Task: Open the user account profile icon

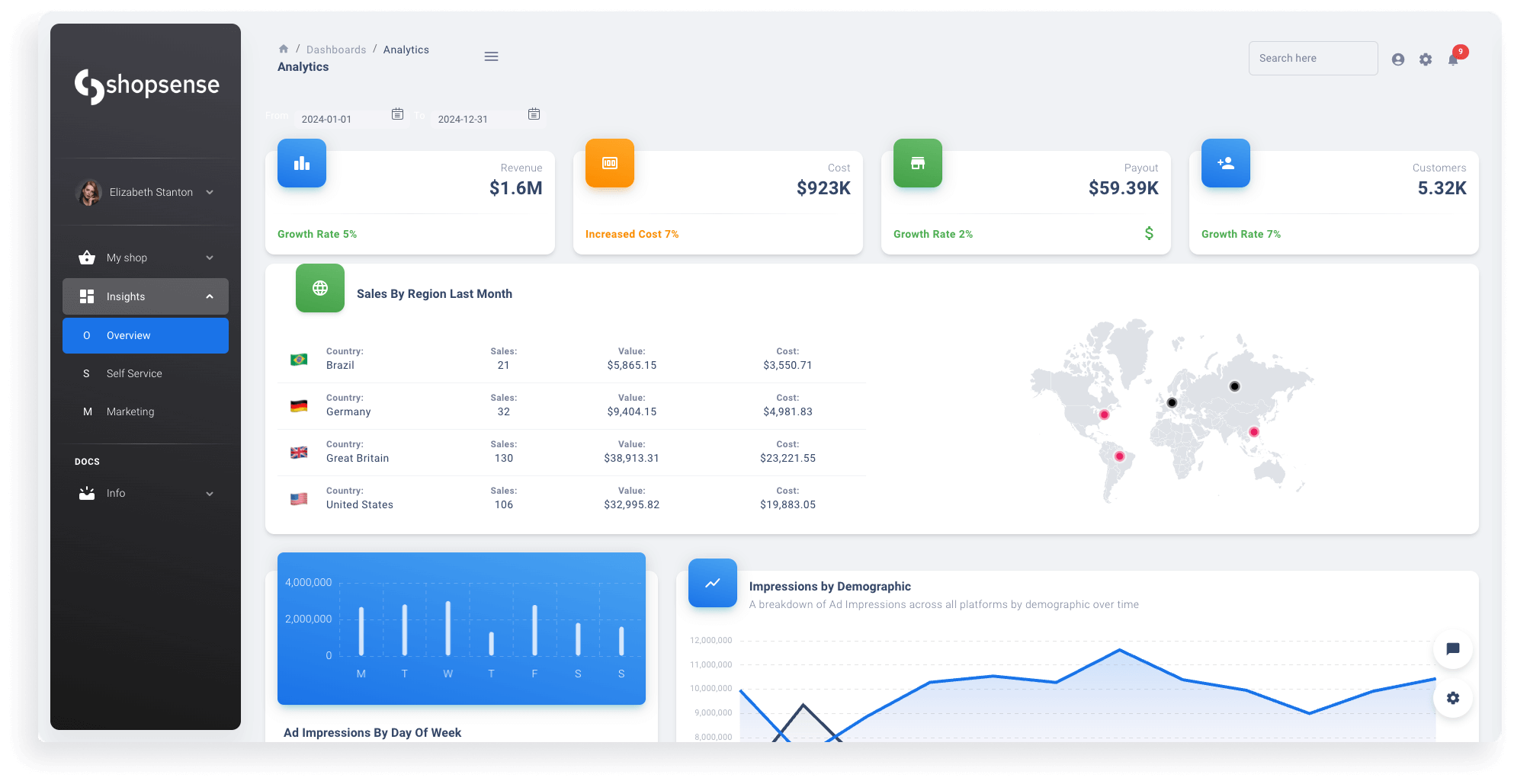Action: [1397, 59]
